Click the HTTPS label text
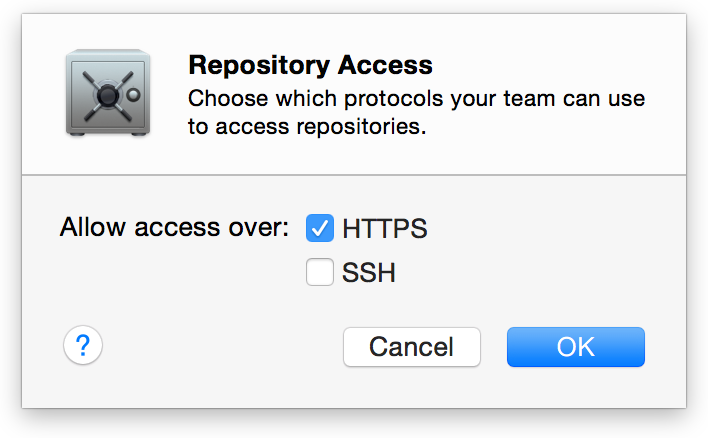 pos(384,228)
